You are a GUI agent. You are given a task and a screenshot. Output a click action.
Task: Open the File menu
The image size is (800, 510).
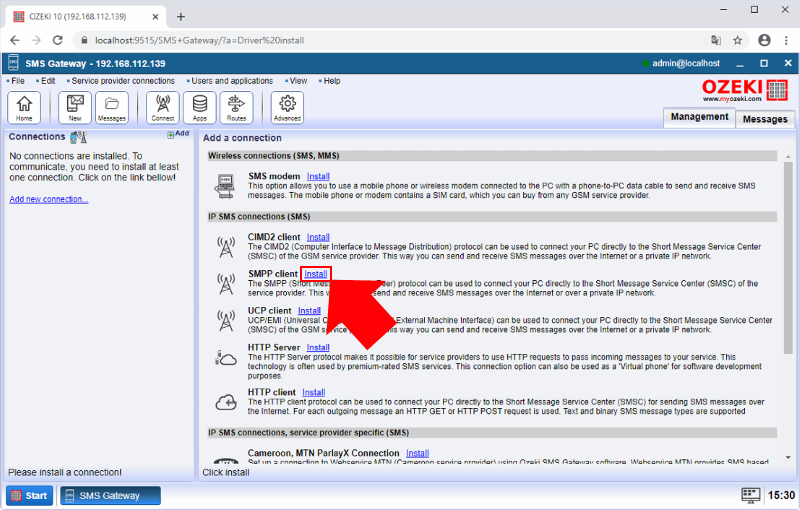(x=18, y=81)
